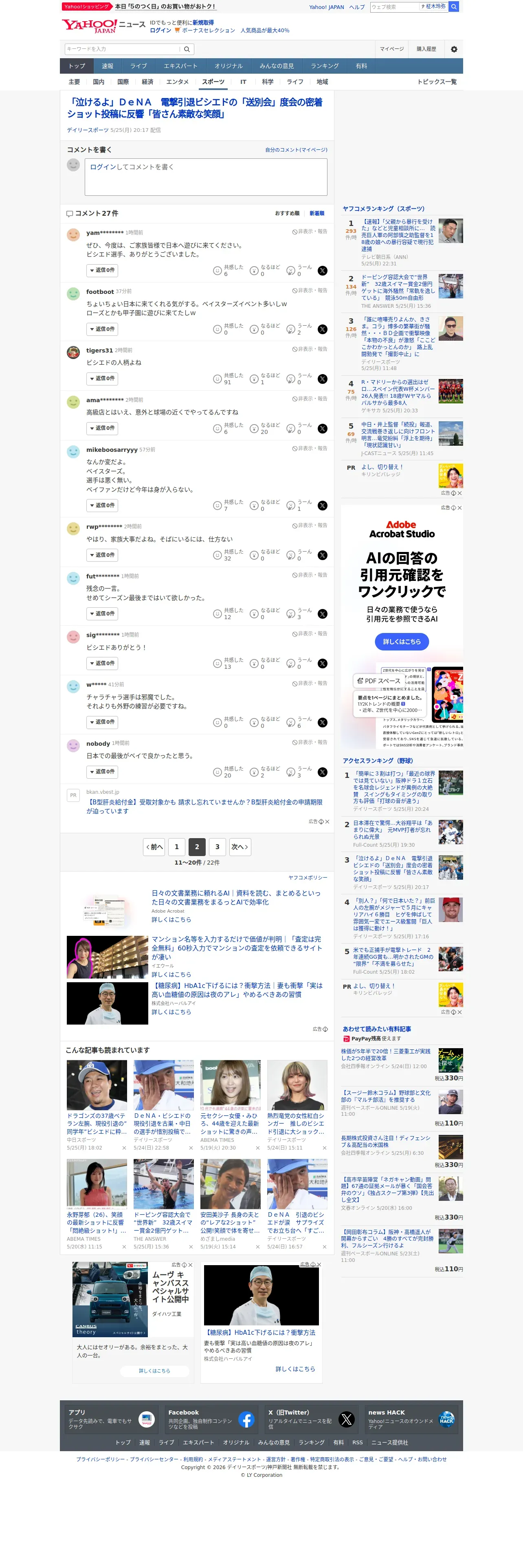Toggle 共感した on footboot's comment
Screen dimensions: 523x1568
tap(228, 329)
